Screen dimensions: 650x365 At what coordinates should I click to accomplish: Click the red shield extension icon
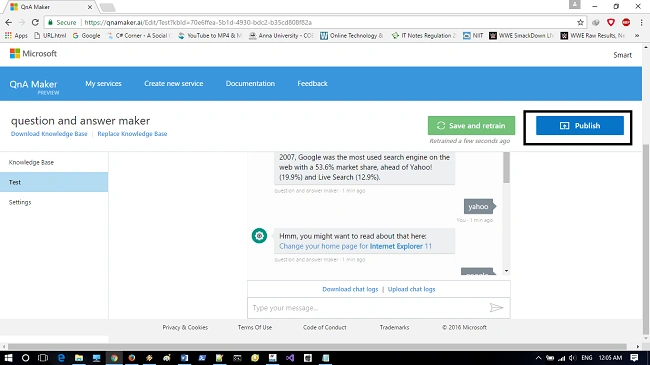(611, 22)
